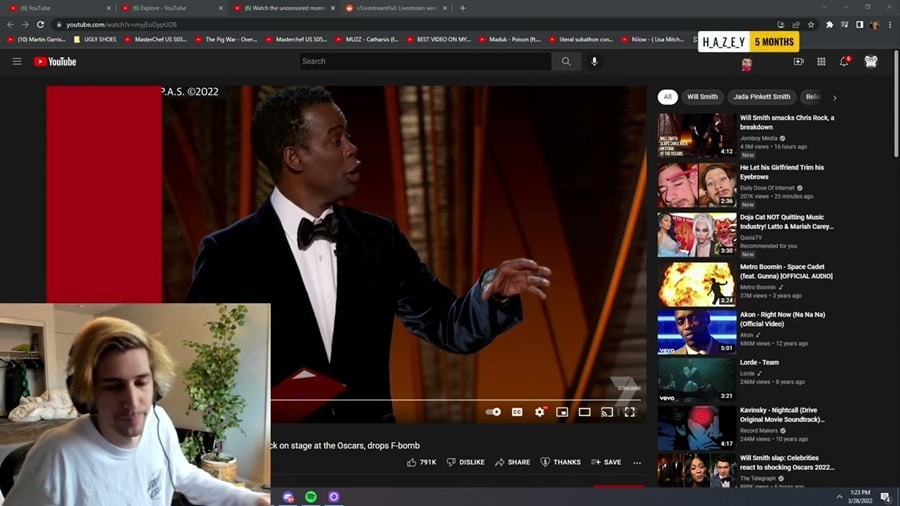Show more filter chips with the arrow

coord(835,98)
